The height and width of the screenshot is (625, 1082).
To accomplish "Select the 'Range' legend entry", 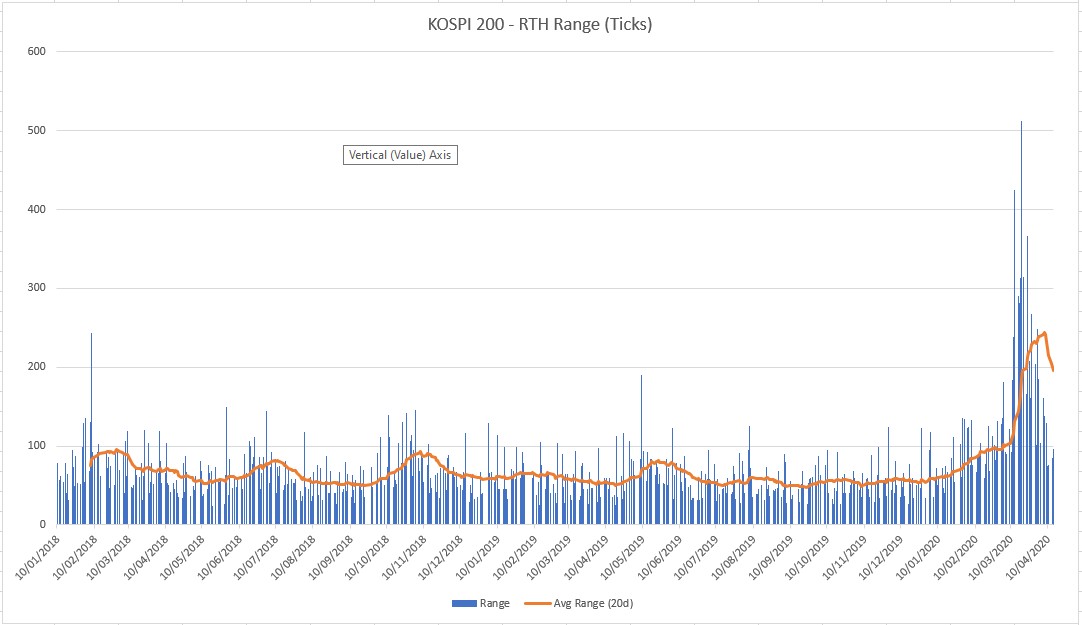I will coord(481,603).
